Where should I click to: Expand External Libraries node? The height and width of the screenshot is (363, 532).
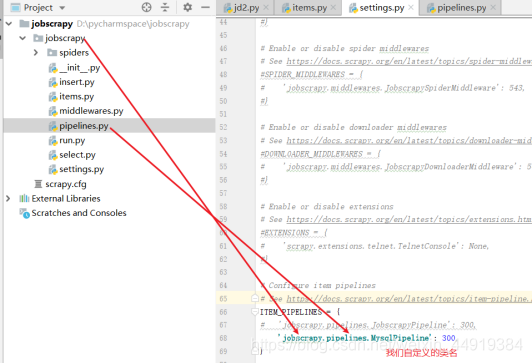[x=8, y=198]
